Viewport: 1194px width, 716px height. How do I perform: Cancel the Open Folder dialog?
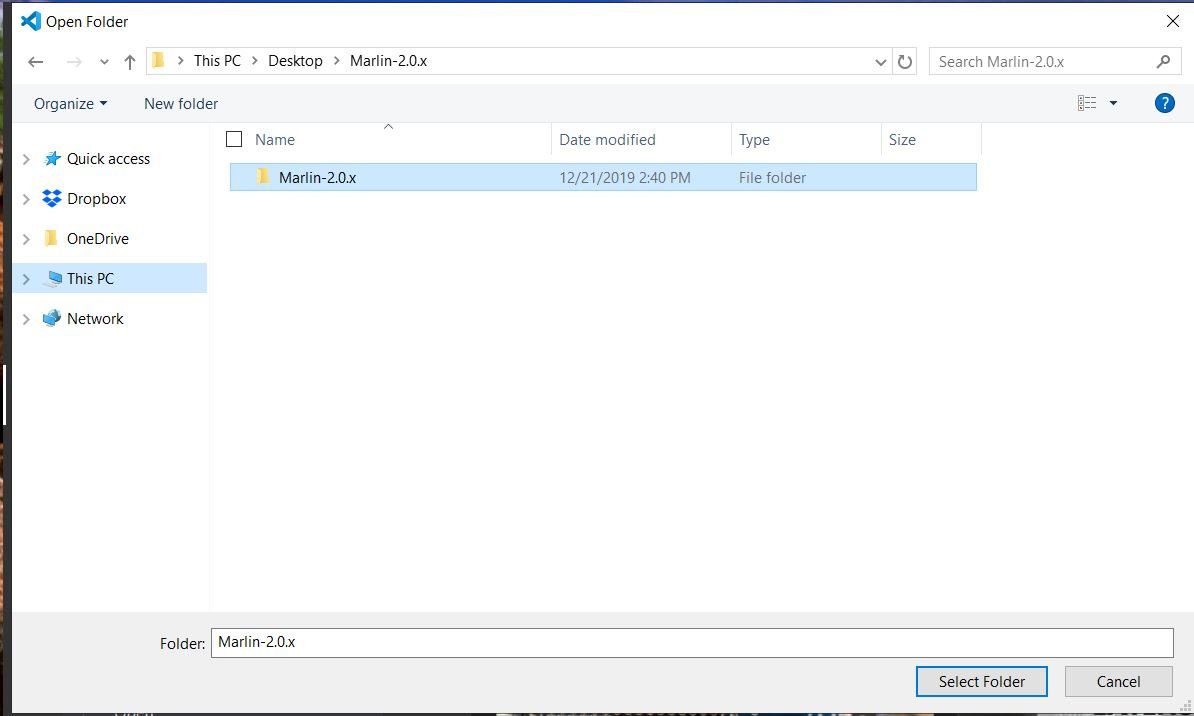coord(1118,682)
